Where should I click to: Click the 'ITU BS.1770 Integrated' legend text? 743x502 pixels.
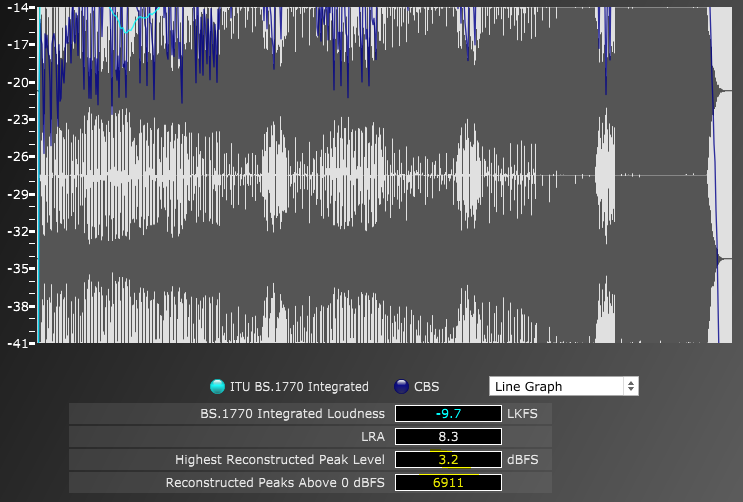299,387
